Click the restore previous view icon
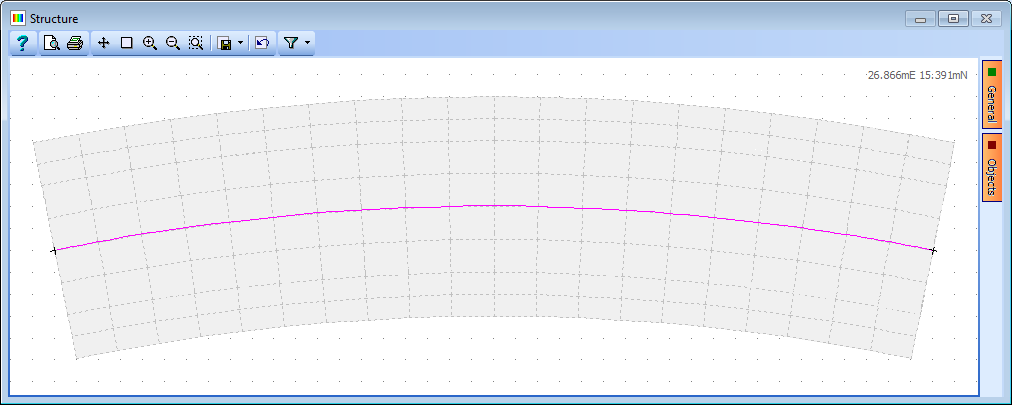This screenshot has height=405, width=1012. click(262, 43)
